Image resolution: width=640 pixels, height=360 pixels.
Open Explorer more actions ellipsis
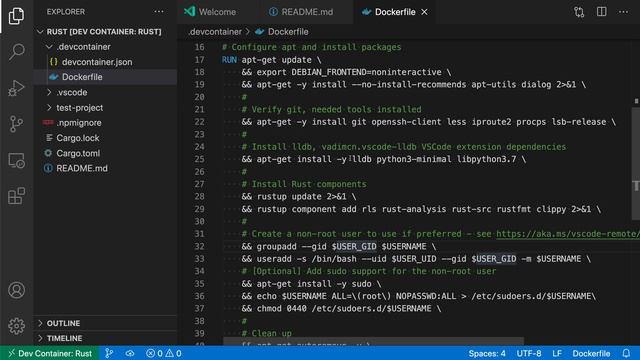pyautogui.click(x=159, y=12)
